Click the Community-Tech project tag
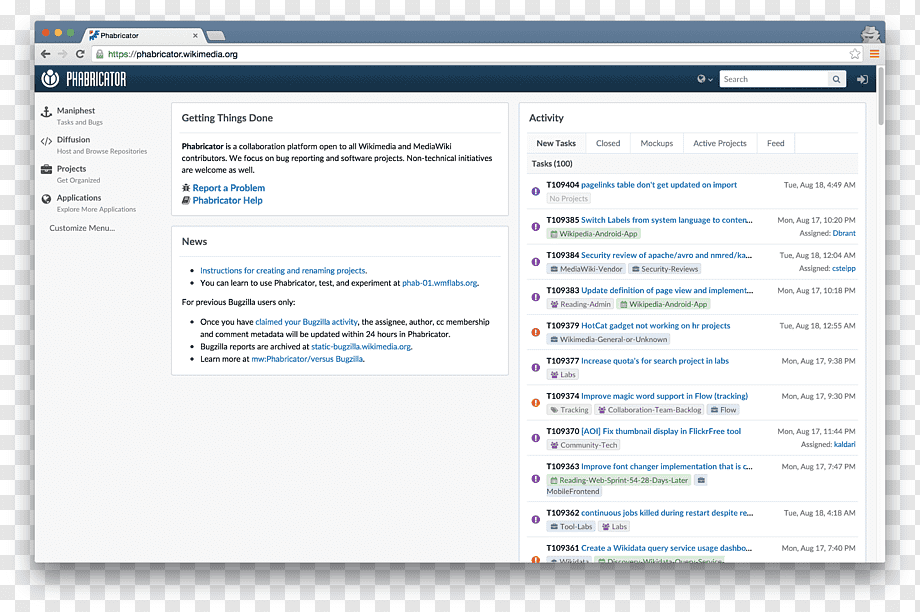Screen dimensions: 920x612 583,445
